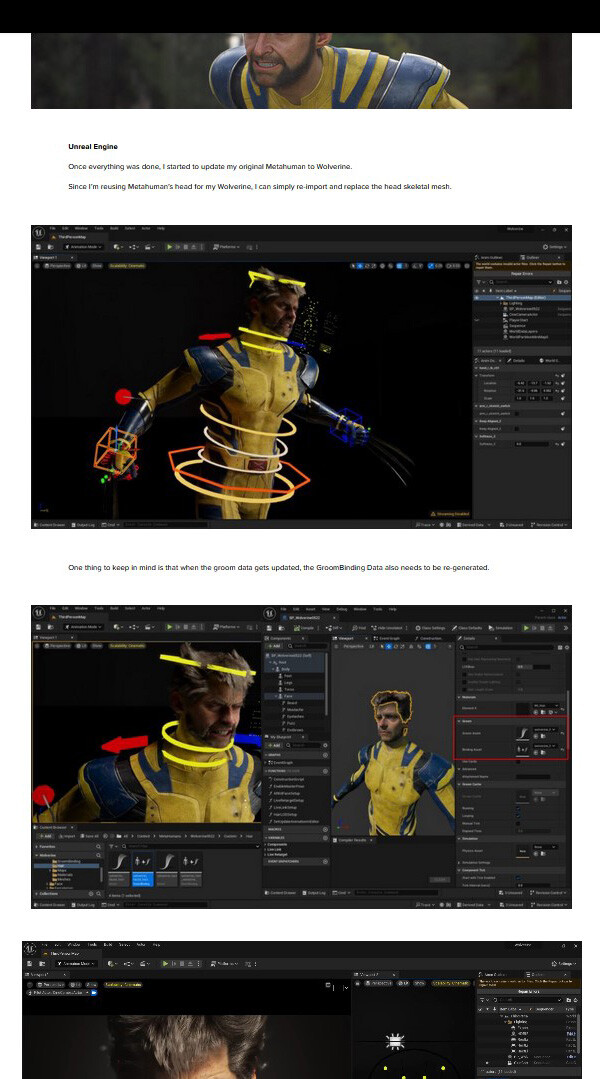Switch to Event Graph tab in Blueprint editor
600x1079 pixels.
tap(386, 639)
